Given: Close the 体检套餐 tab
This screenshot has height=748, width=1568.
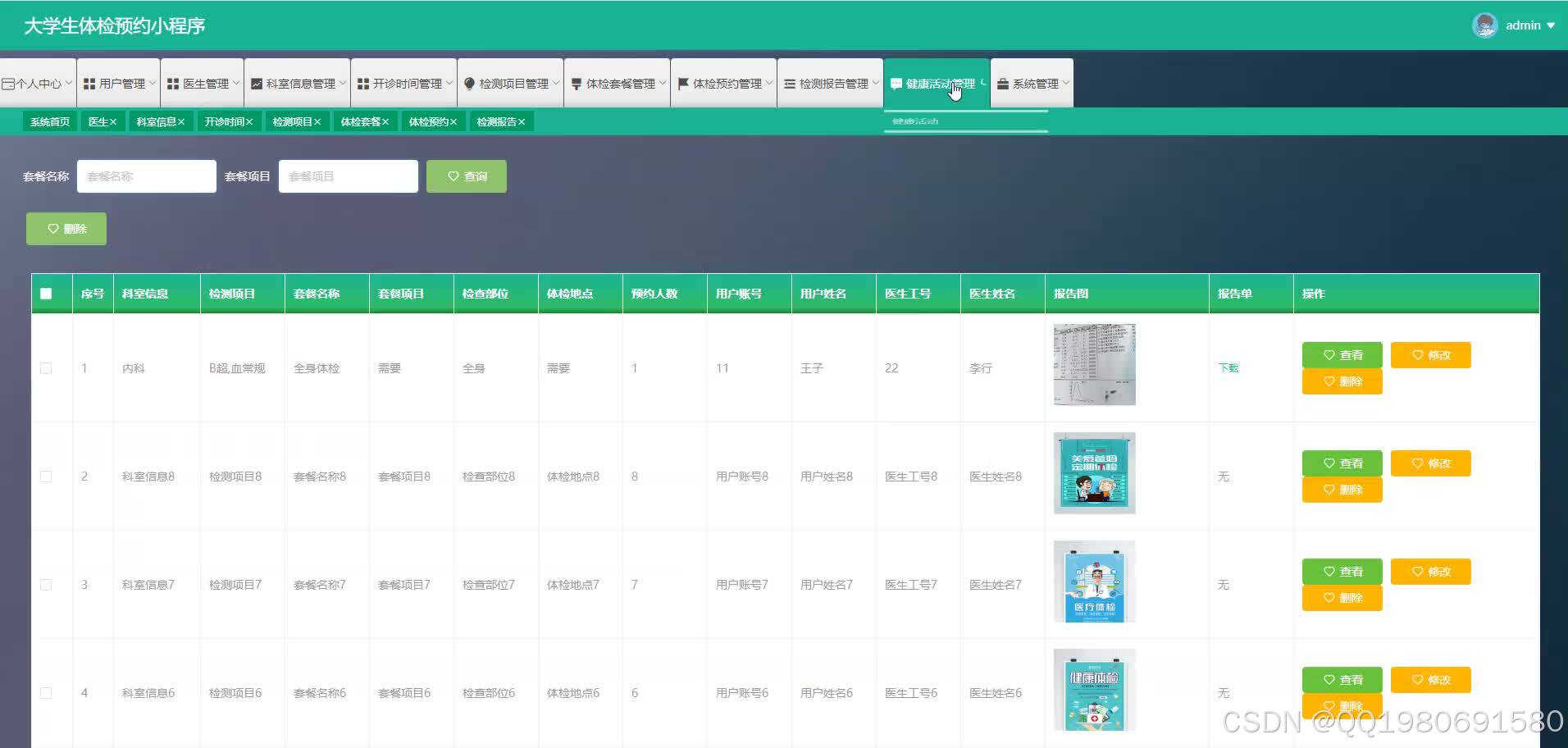Looking at the screenshot, I should click(385, 121).
